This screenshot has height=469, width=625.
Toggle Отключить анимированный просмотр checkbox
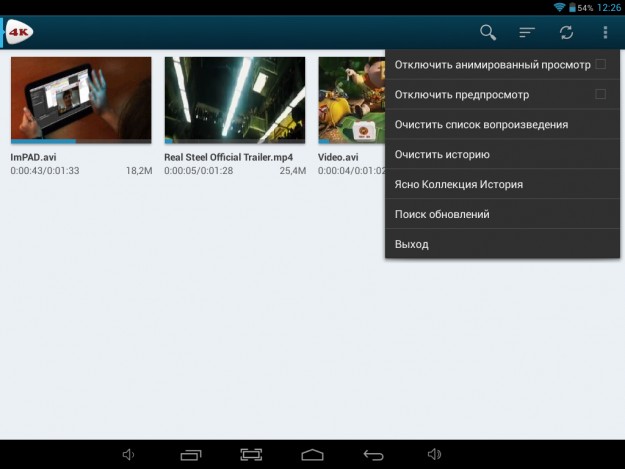click(600, 65)
